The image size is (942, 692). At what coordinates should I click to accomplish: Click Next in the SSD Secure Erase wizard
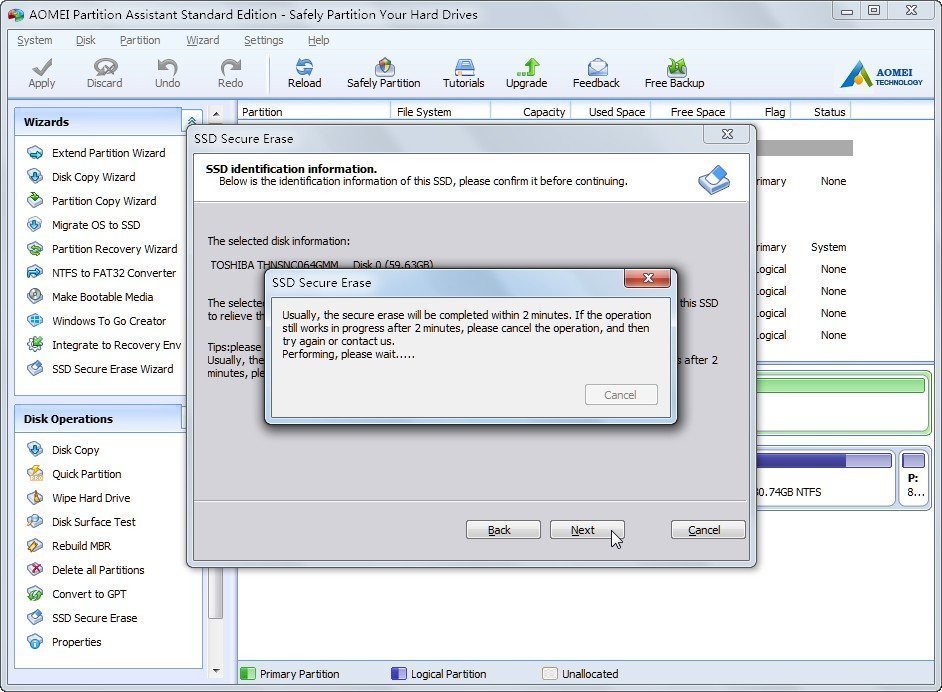[x=588, y=530]
